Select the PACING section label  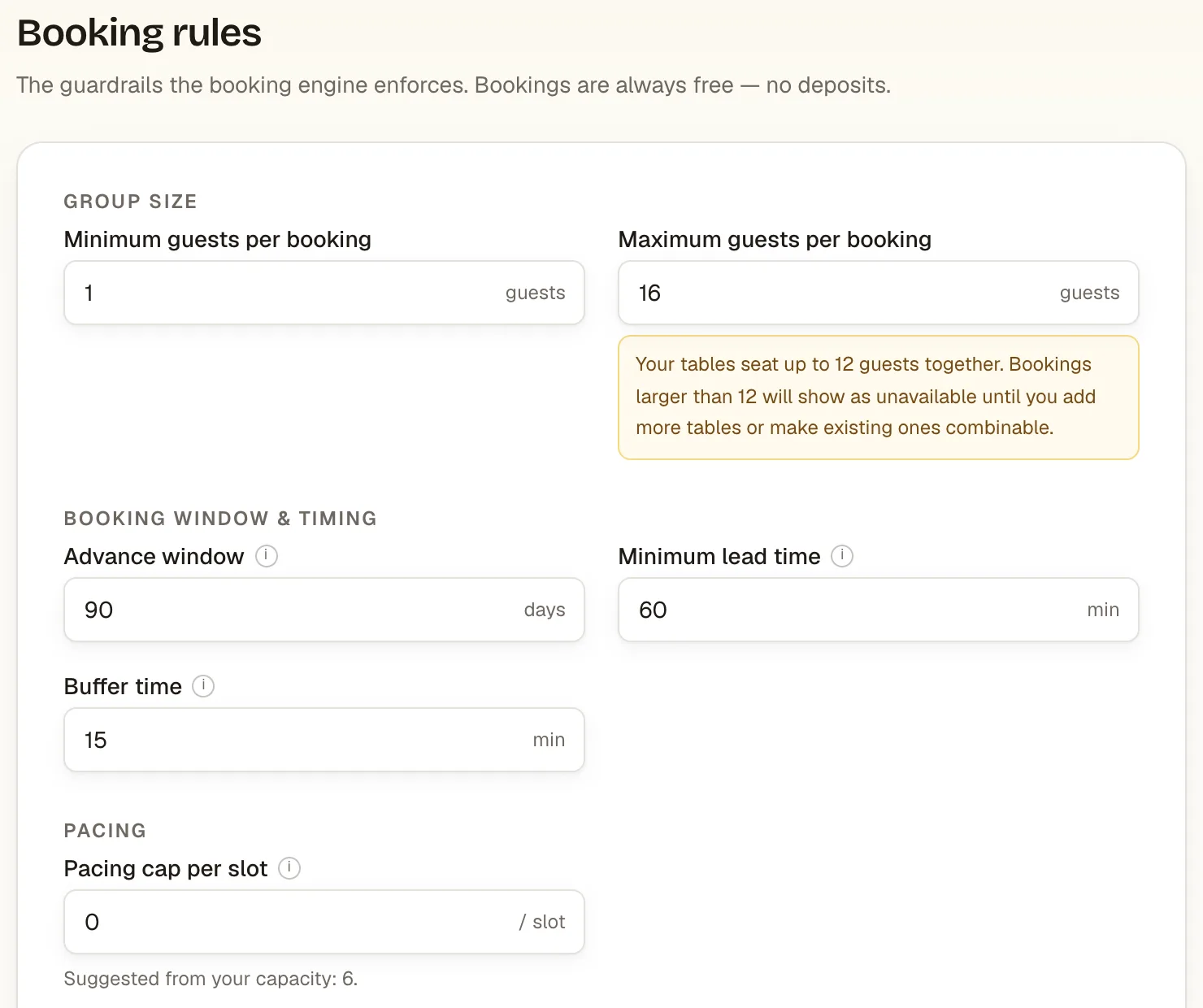click(x=105, y=831)
